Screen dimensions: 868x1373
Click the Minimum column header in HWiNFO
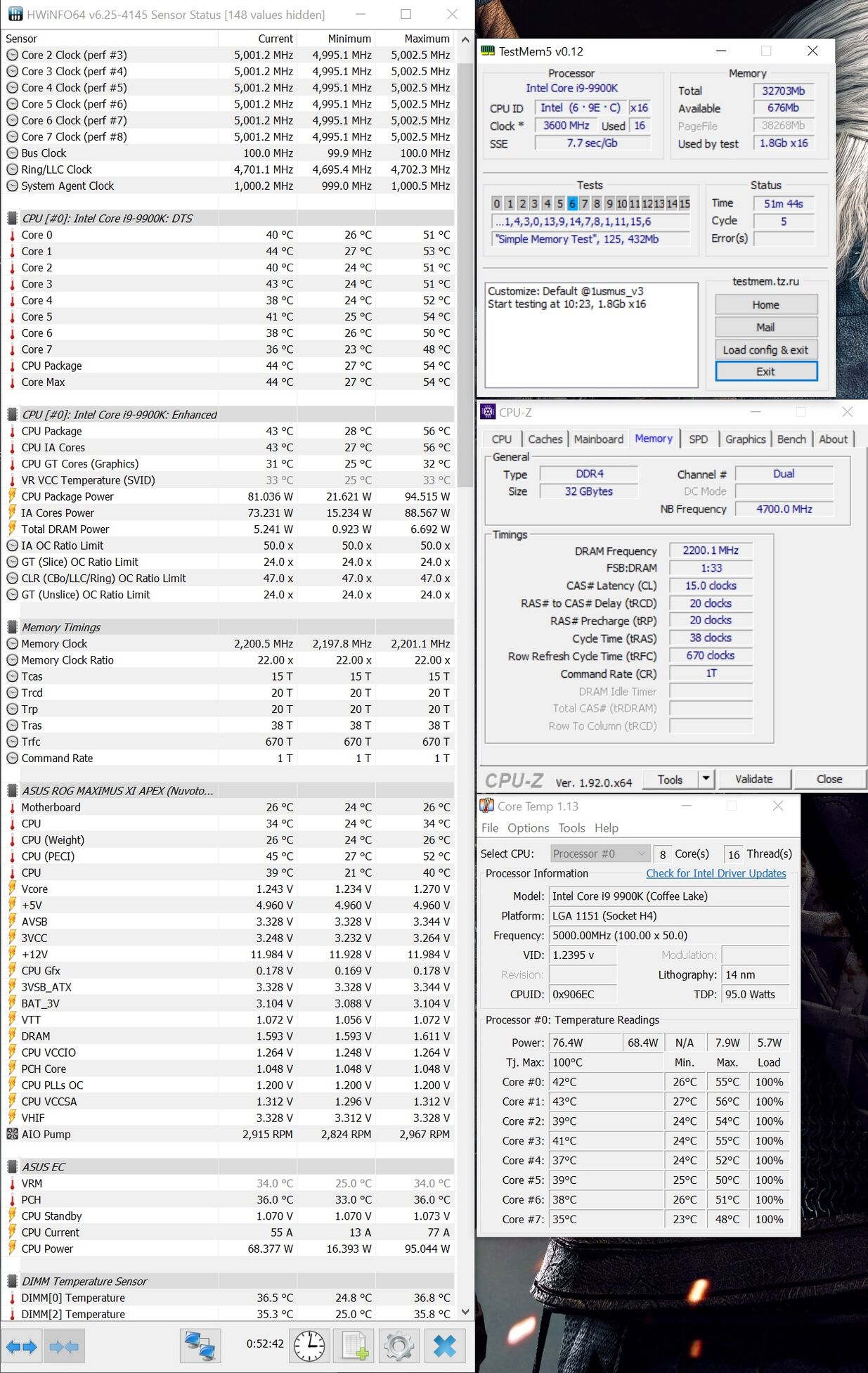(336, 39)
